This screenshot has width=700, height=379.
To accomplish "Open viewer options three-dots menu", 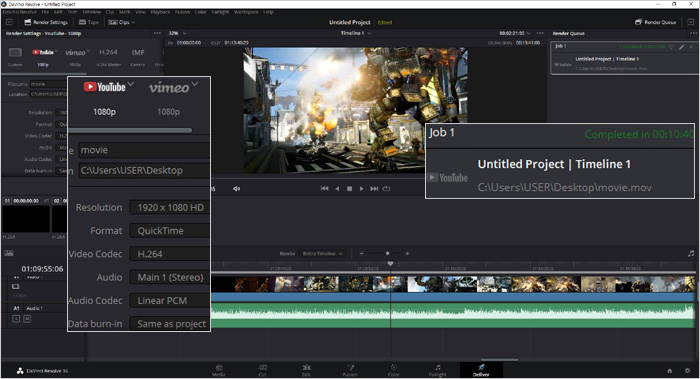I will pos(540,33).
